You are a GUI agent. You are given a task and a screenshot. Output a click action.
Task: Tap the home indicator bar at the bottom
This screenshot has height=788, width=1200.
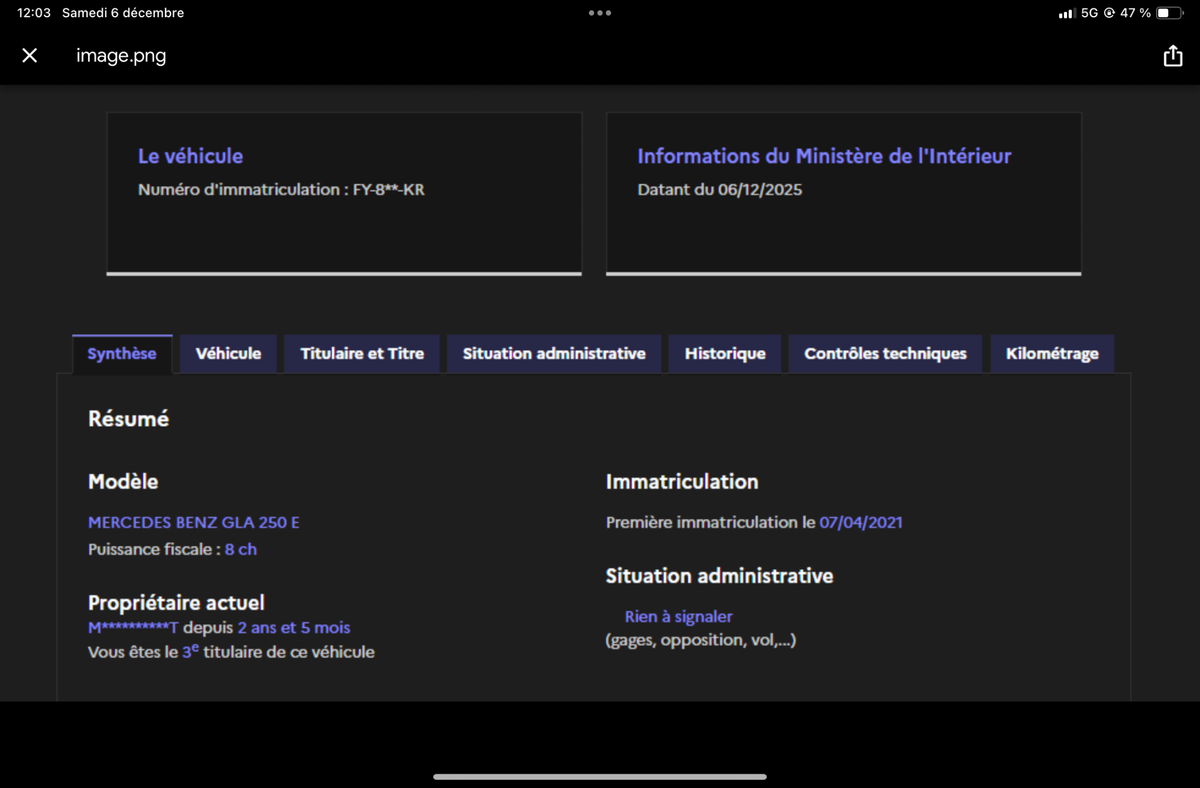(600, 776)
